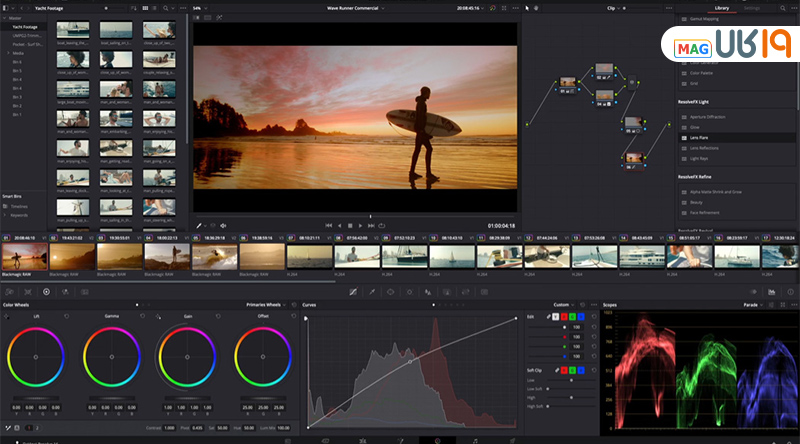
Task: Select the qualifier eyedropper icon below the viewer
Action: click(200, 226)
